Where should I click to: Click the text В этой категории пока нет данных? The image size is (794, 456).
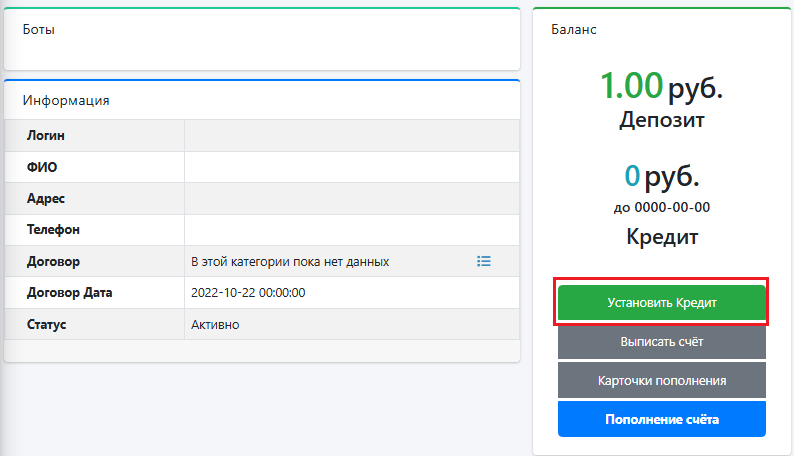coord(290,262)
